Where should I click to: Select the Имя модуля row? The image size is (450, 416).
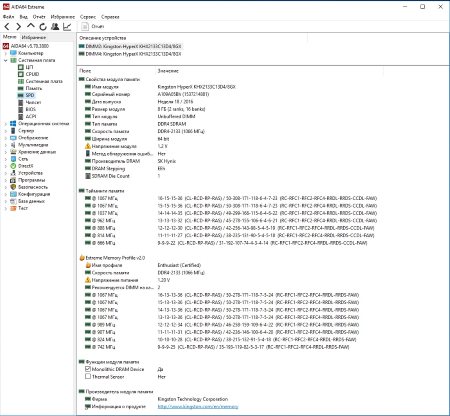coord(160,87)
